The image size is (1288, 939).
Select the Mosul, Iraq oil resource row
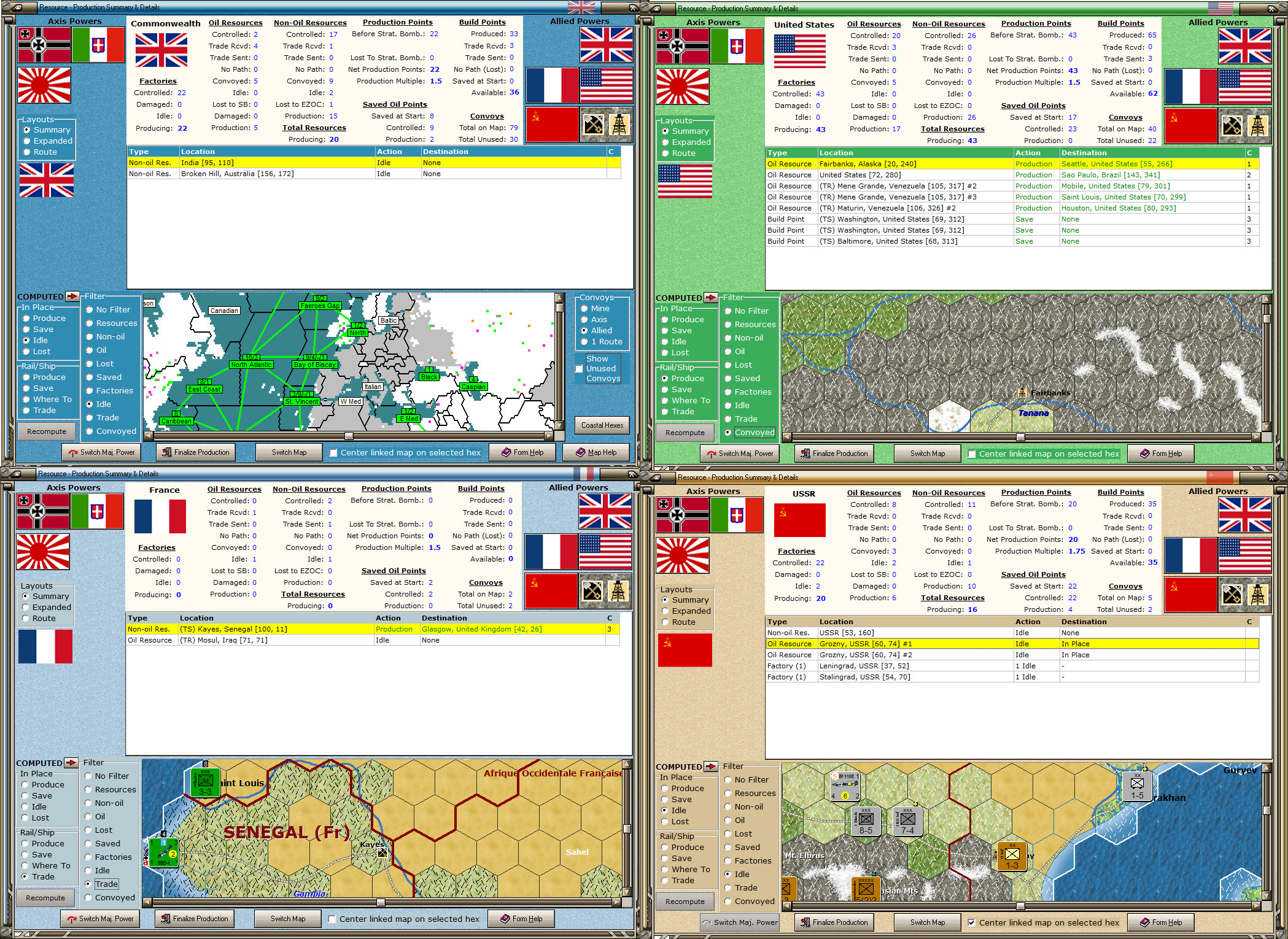click(x=373, y=641)
